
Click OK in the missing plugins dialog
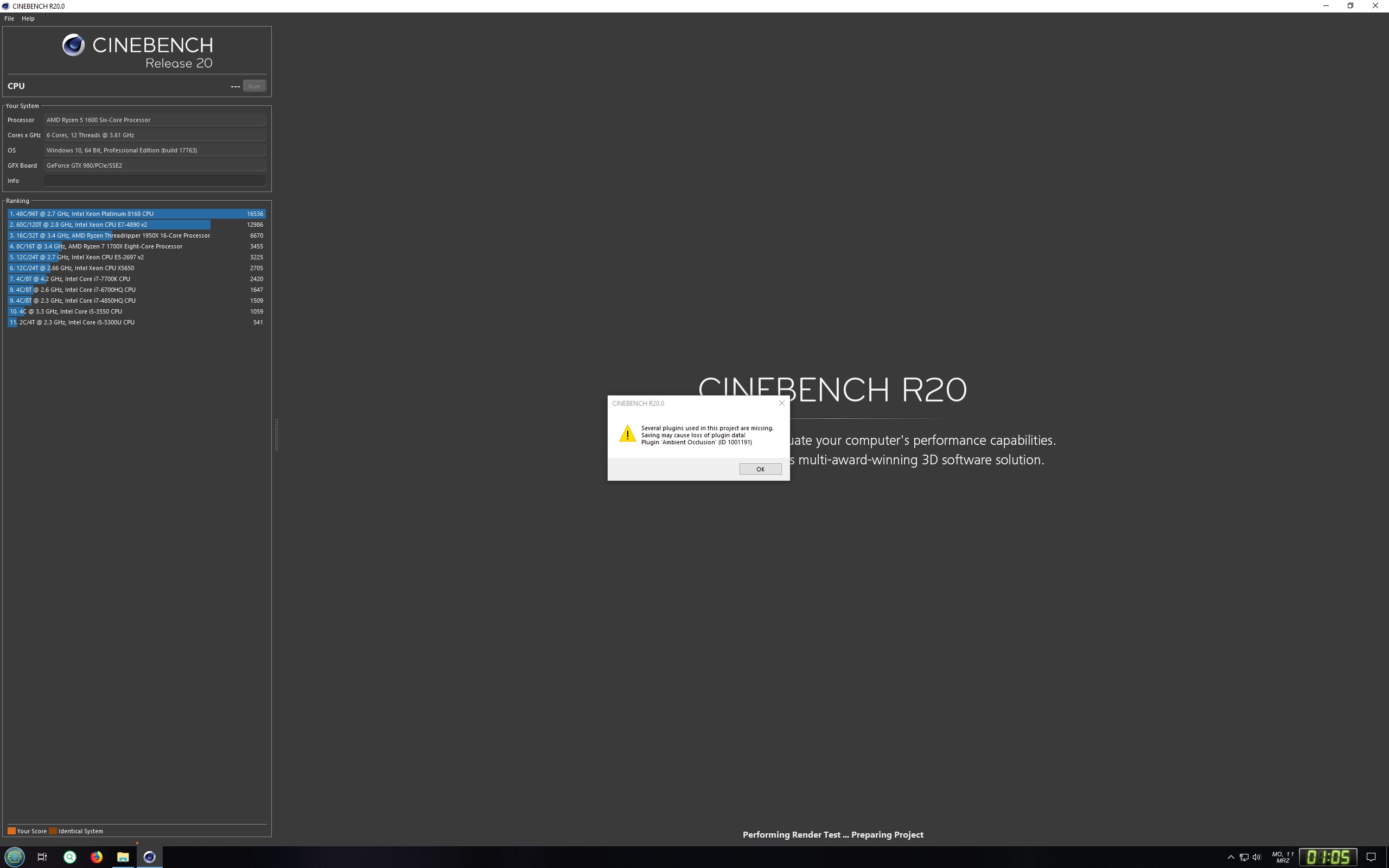760,469
